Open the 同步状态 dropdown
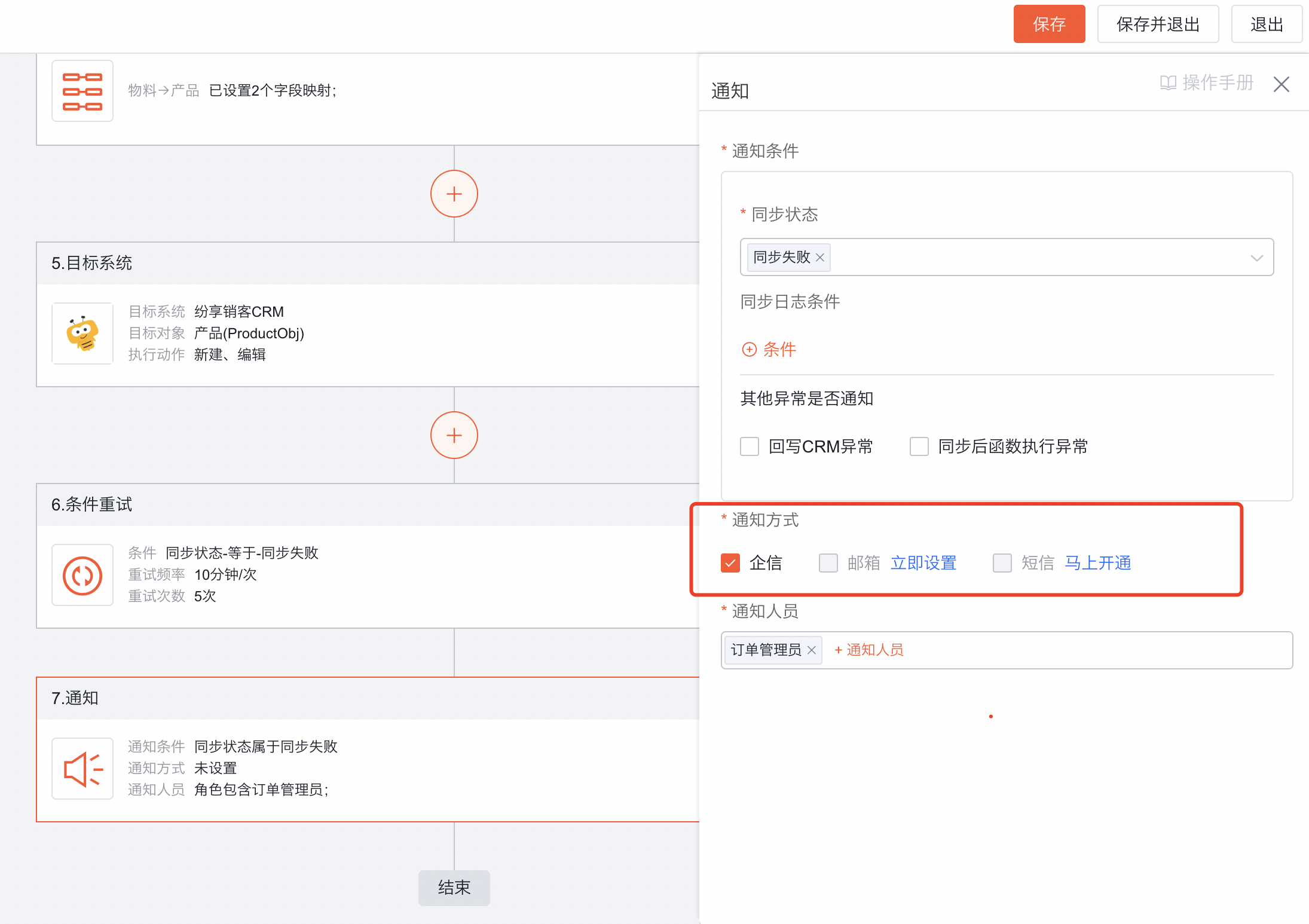This screenshot has width=1309, height=924. (x=1257, y=257)
